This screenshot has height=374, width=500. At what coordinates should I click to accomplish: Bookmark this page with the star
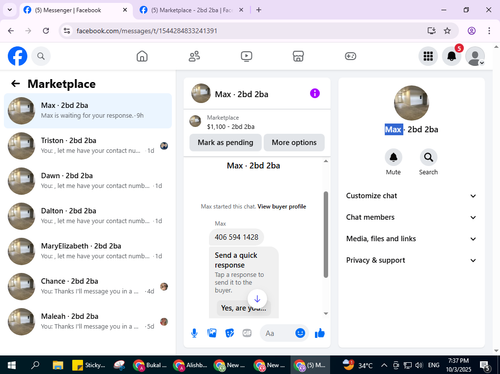pos(447,31)
